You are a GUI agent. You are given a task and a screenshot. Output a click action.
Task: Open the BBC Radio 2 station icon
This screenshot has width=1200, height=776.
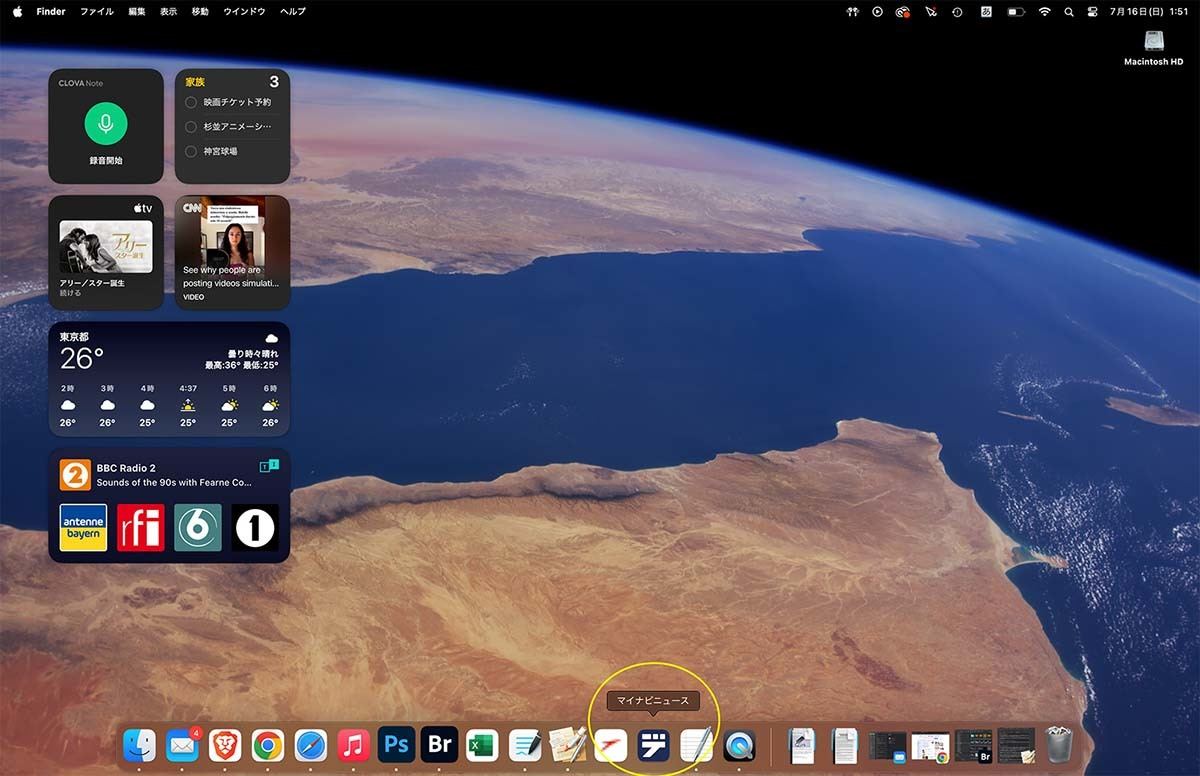[75, 474]
